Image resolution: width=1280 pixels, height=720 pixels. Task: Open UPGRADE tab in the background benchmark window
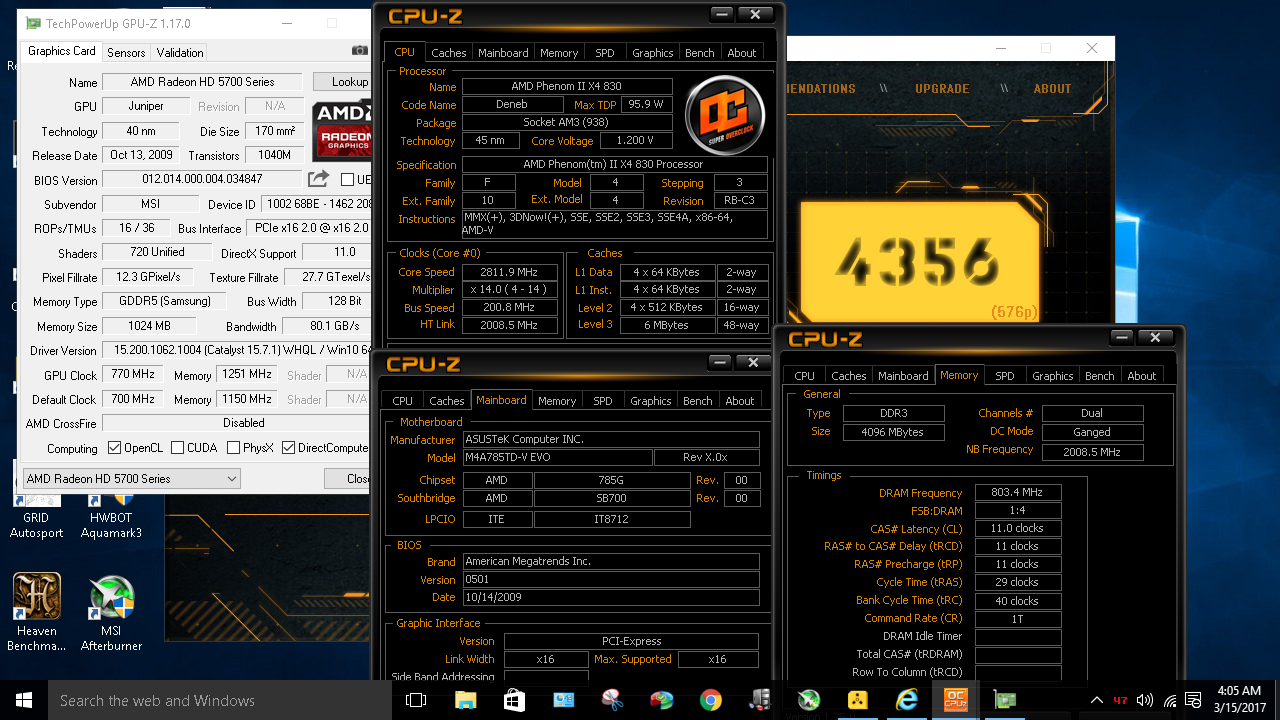(x=942, y=89)
